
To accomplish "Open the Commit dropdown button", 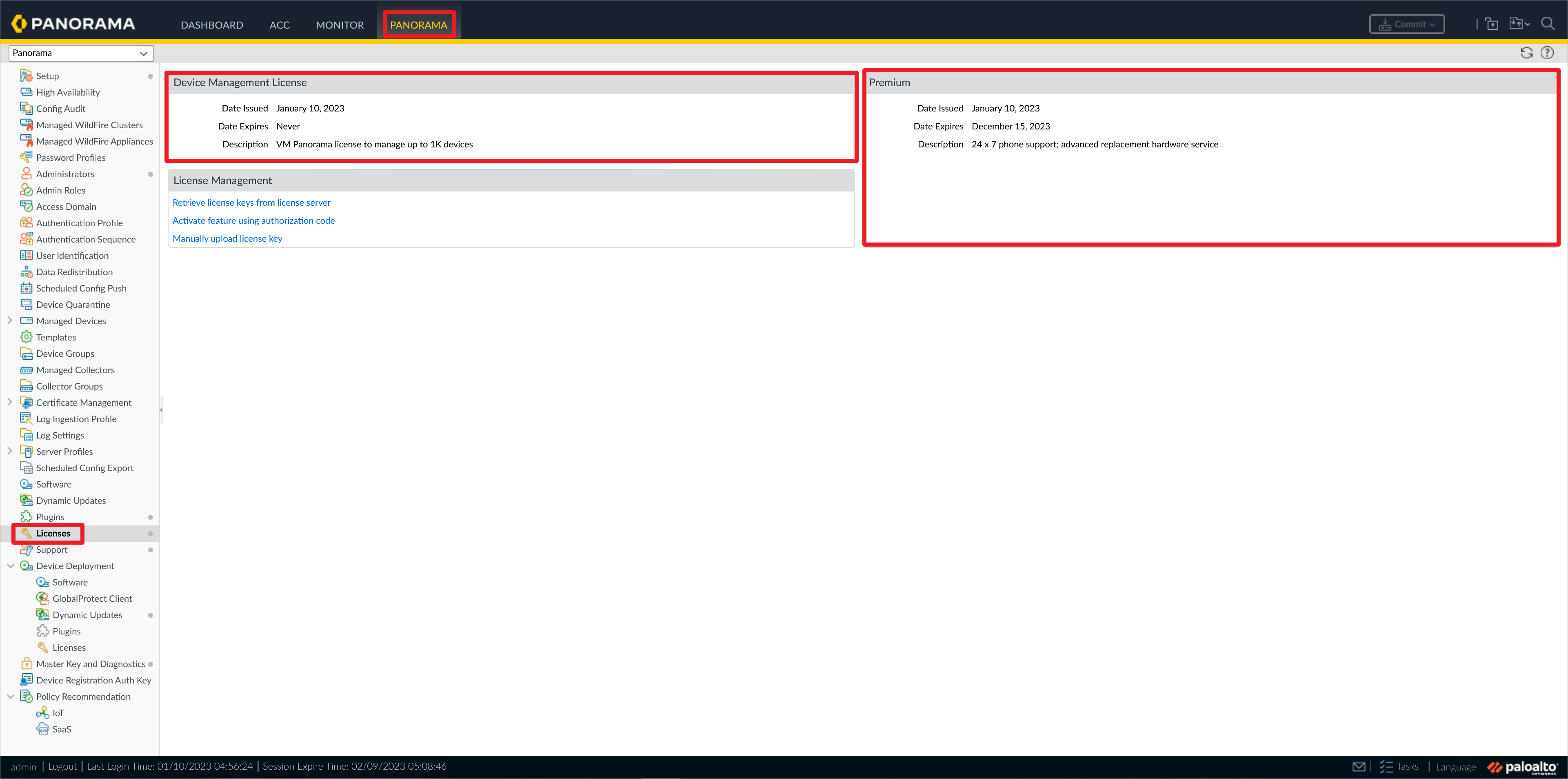I will (1407, 24).
